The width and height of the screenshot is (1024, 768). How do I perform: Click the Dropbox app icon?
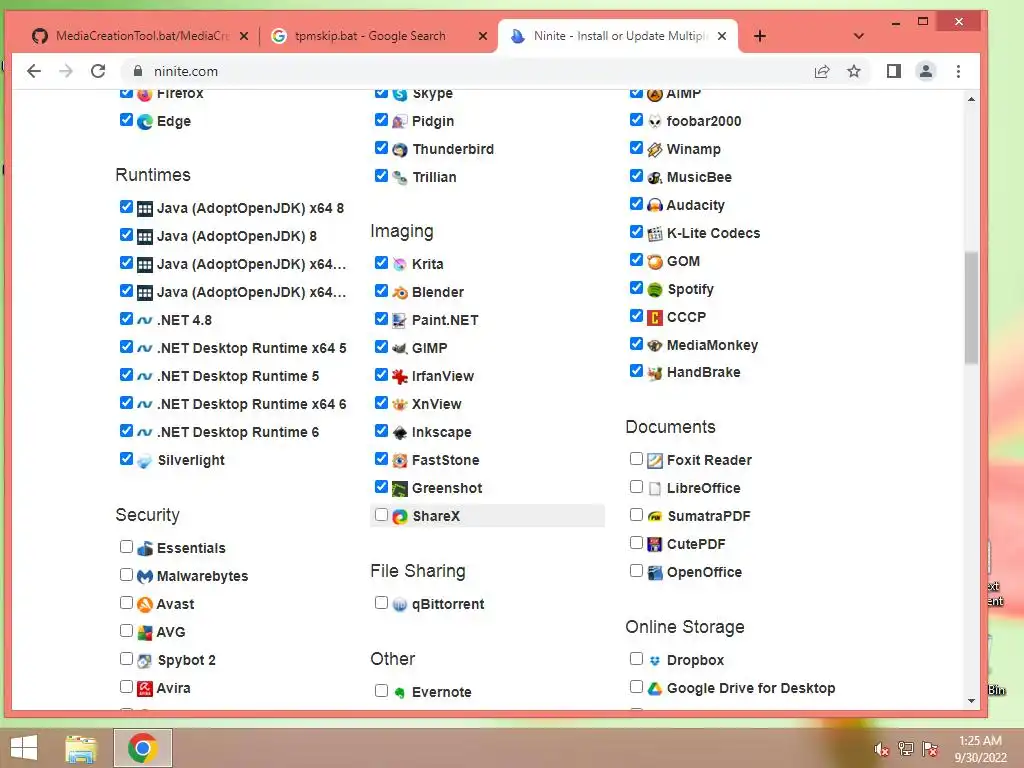[x=654, y=661]
